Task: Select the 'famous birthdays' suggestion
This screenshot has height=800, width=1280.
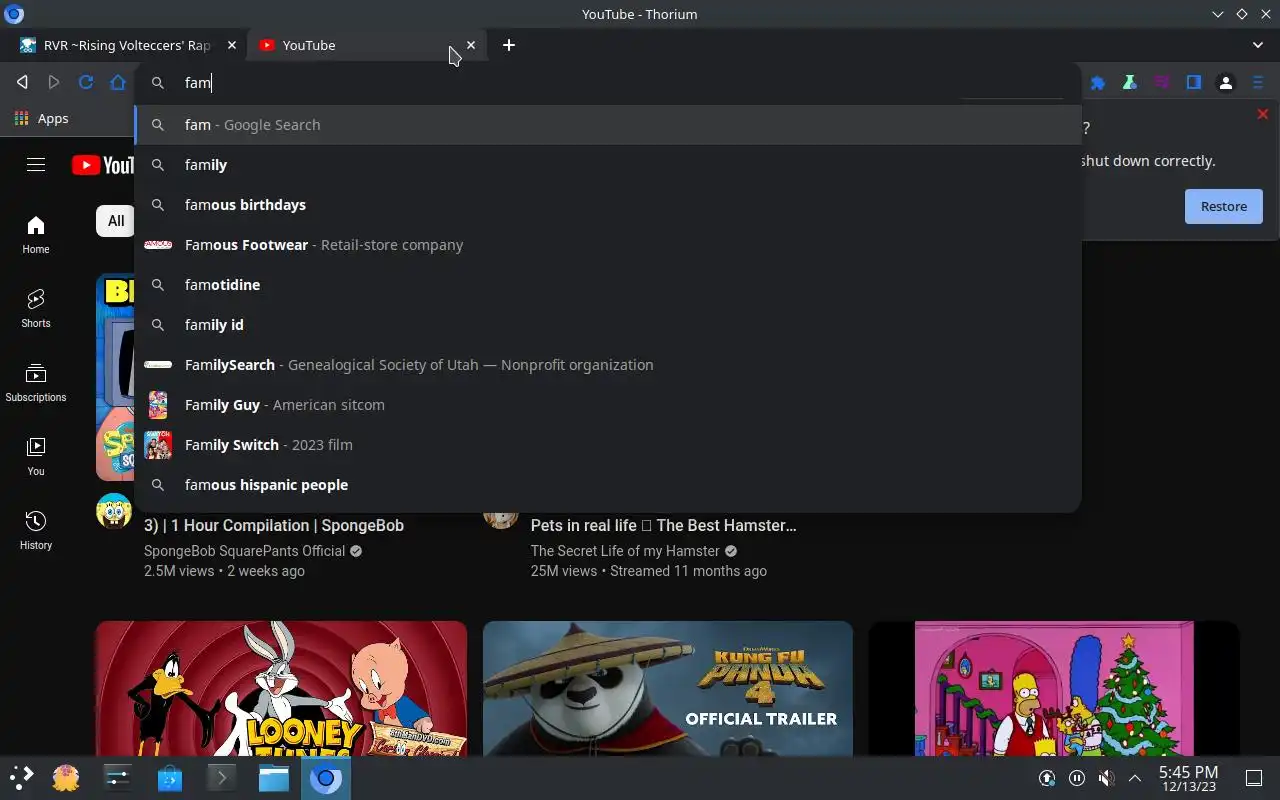Action: [608, 205]
